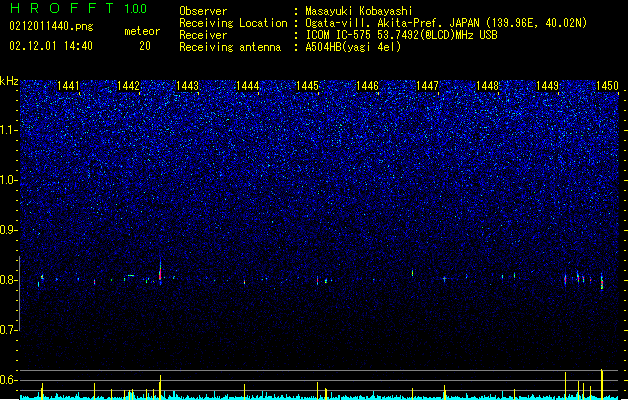Click the 1446 time axis marker

click(x=367, y=86)
